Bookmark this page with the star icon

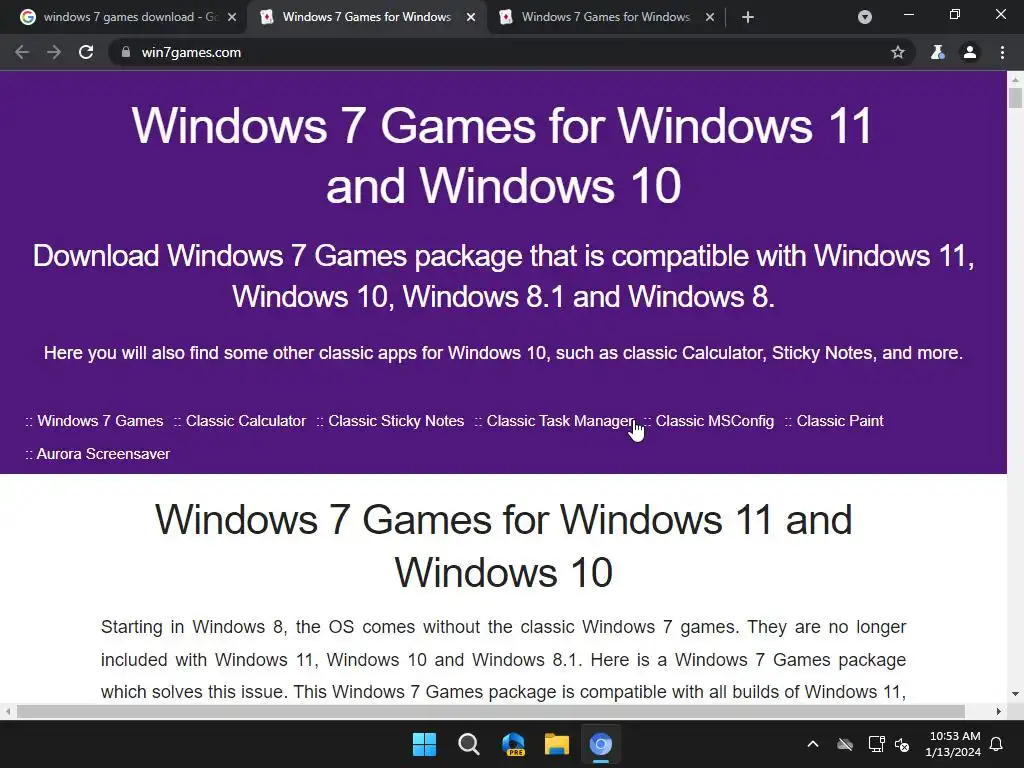pyautogui.click(x=898, y=52)
